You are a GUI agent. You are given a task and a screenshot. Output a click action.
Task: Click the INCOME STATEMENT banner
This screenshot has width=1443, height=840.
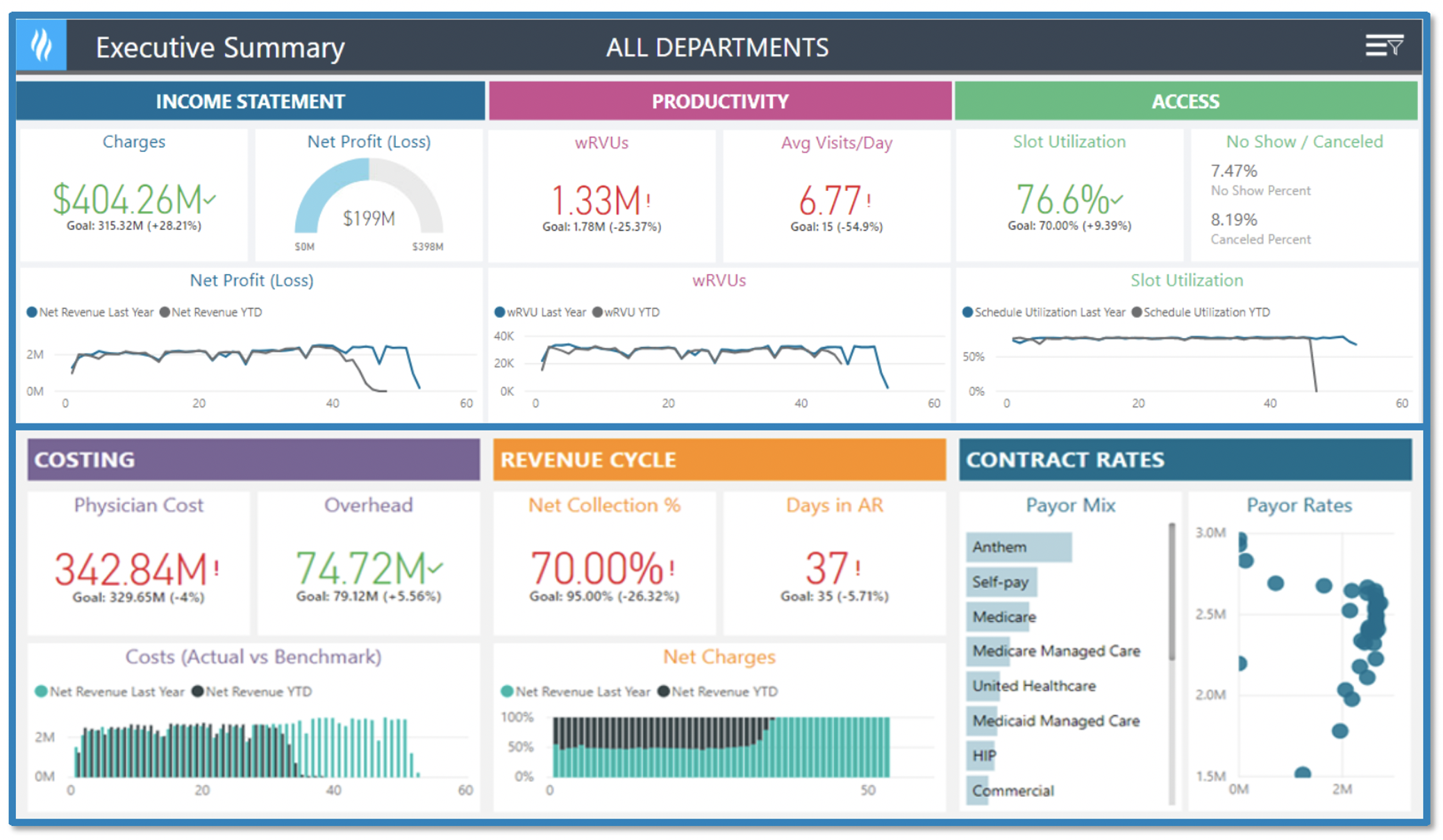(x=251, y=101)
